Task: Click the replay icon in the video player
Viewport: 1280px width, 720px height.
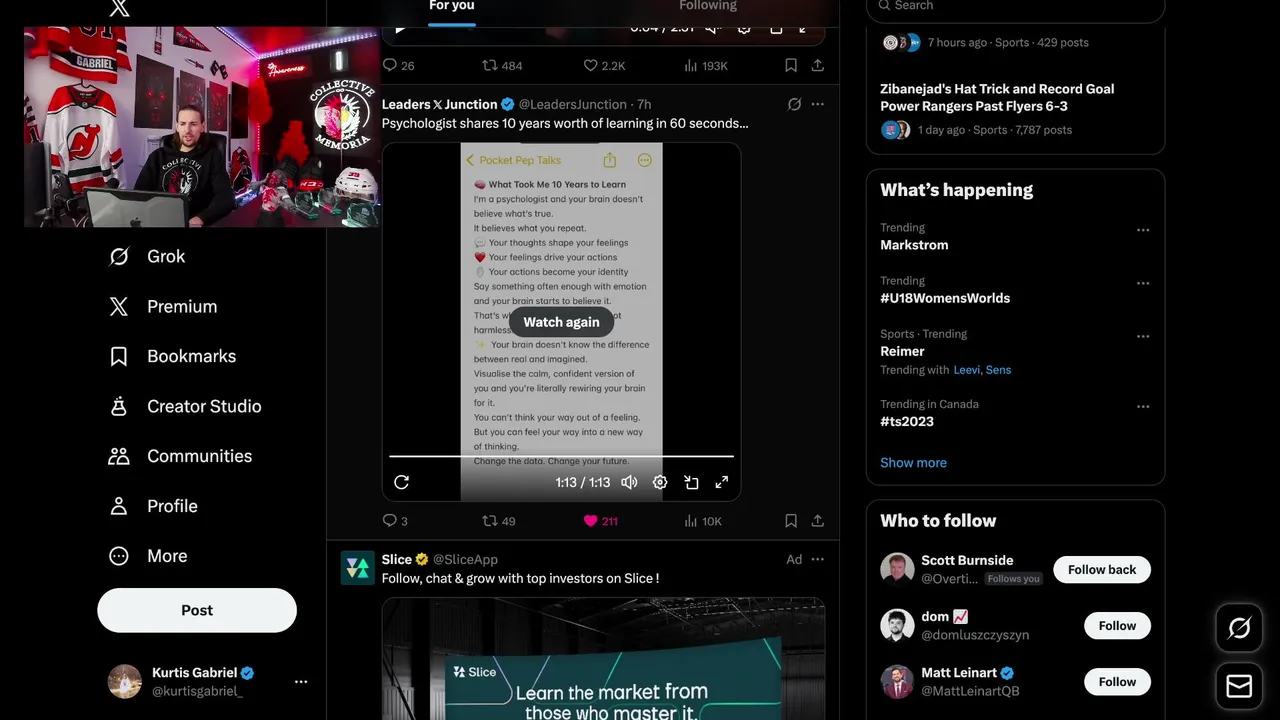Action: point(401,482)
